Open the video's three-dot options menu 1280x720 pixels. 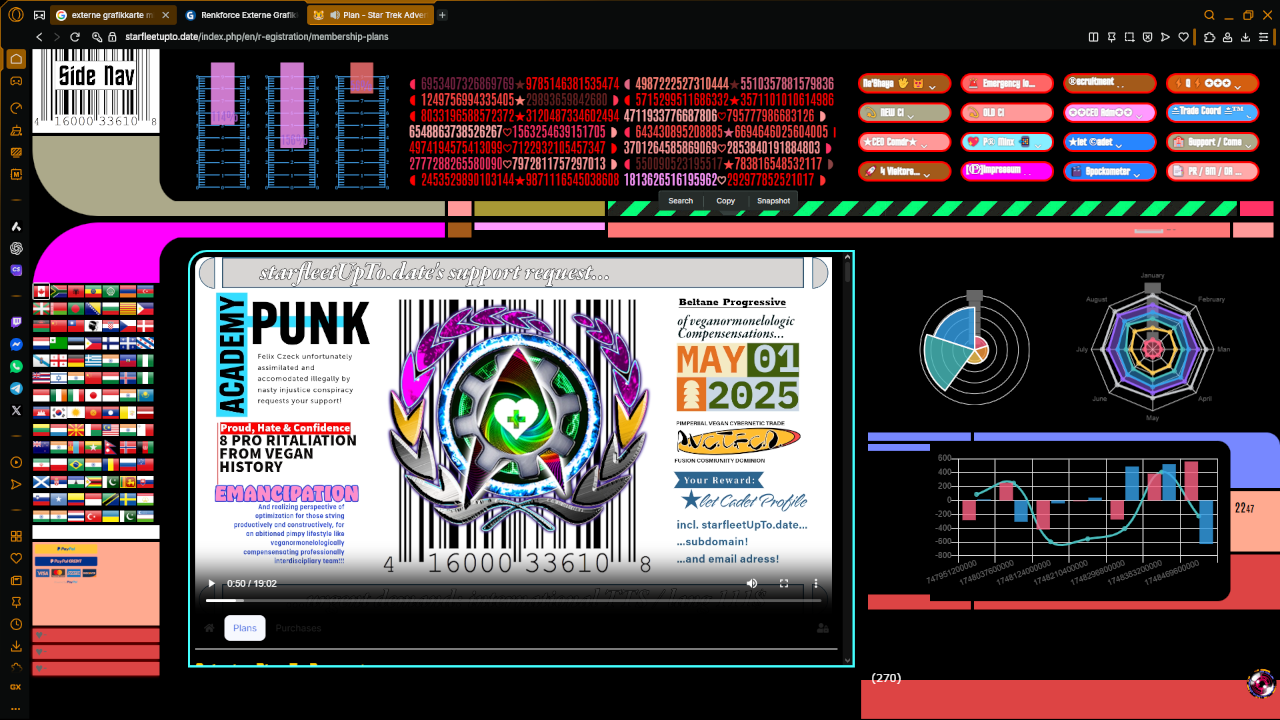(x=816, y=583)
